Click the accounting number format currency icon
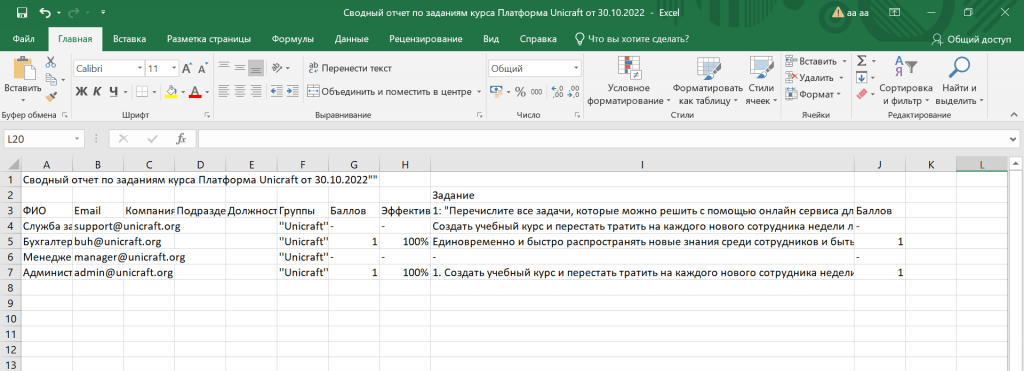1024x371 pixels. [496, 91]
